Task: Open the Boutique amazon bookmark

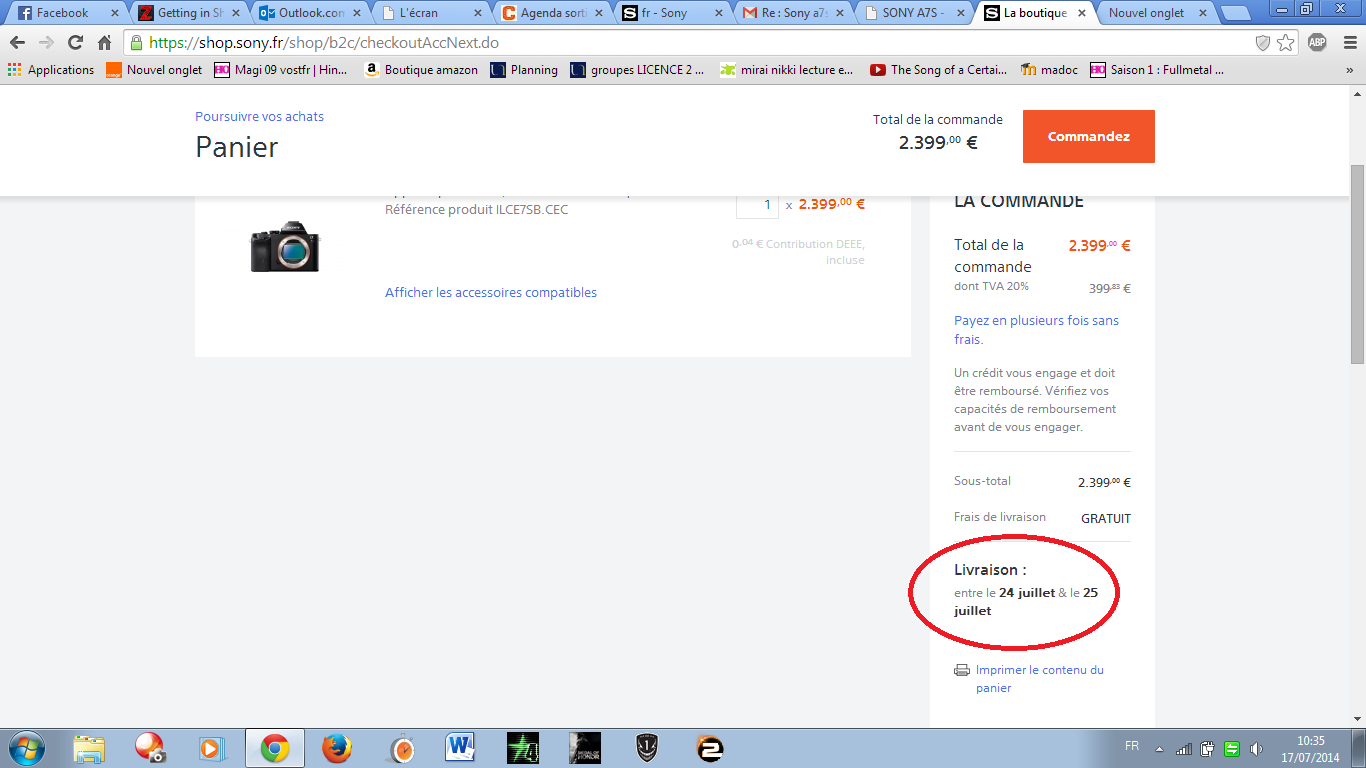Action: [421, 70]
